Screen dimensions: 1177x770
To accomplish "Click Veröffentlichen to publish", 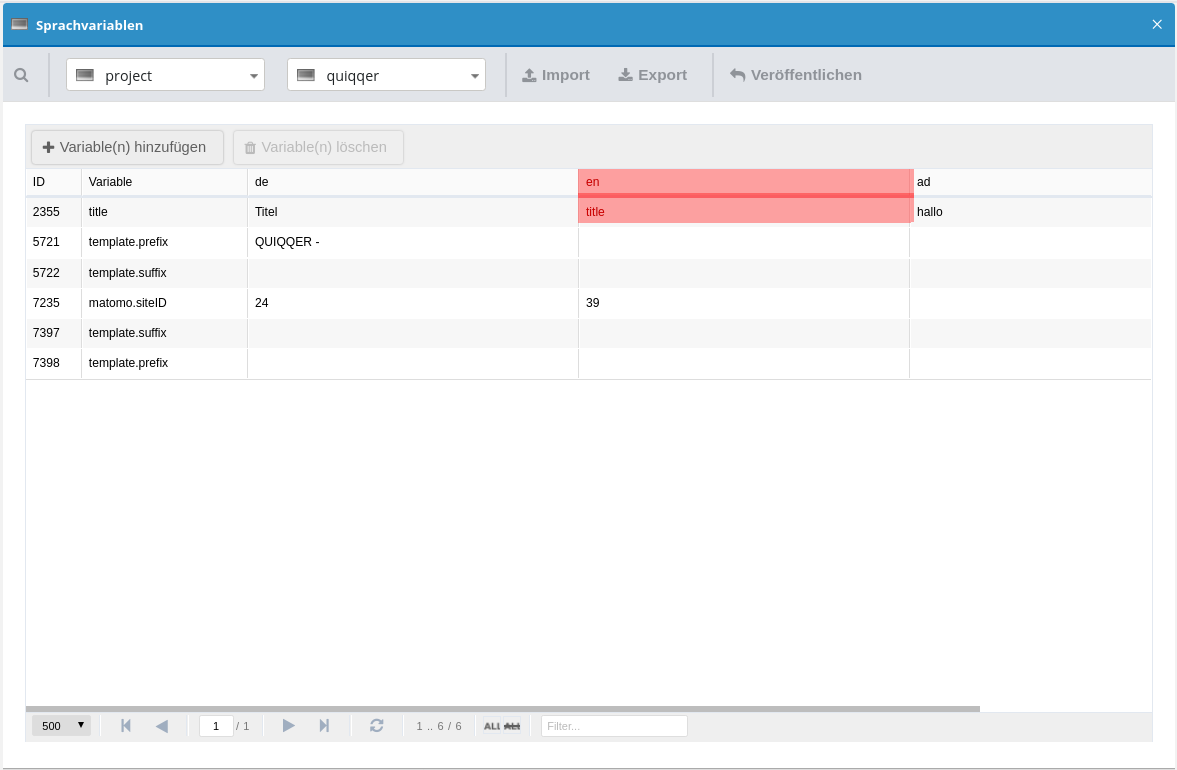I will [796, 75].
